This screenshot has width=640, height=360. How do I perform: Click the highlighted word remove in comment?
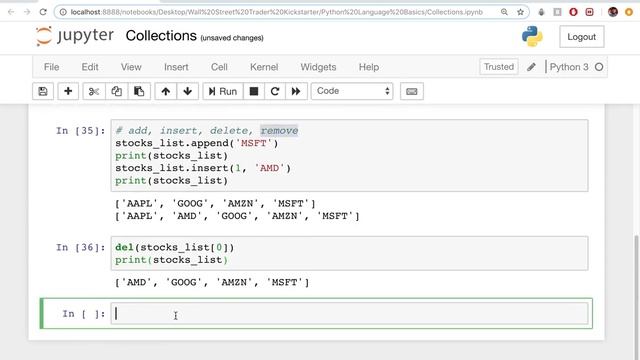coord(279,131)
